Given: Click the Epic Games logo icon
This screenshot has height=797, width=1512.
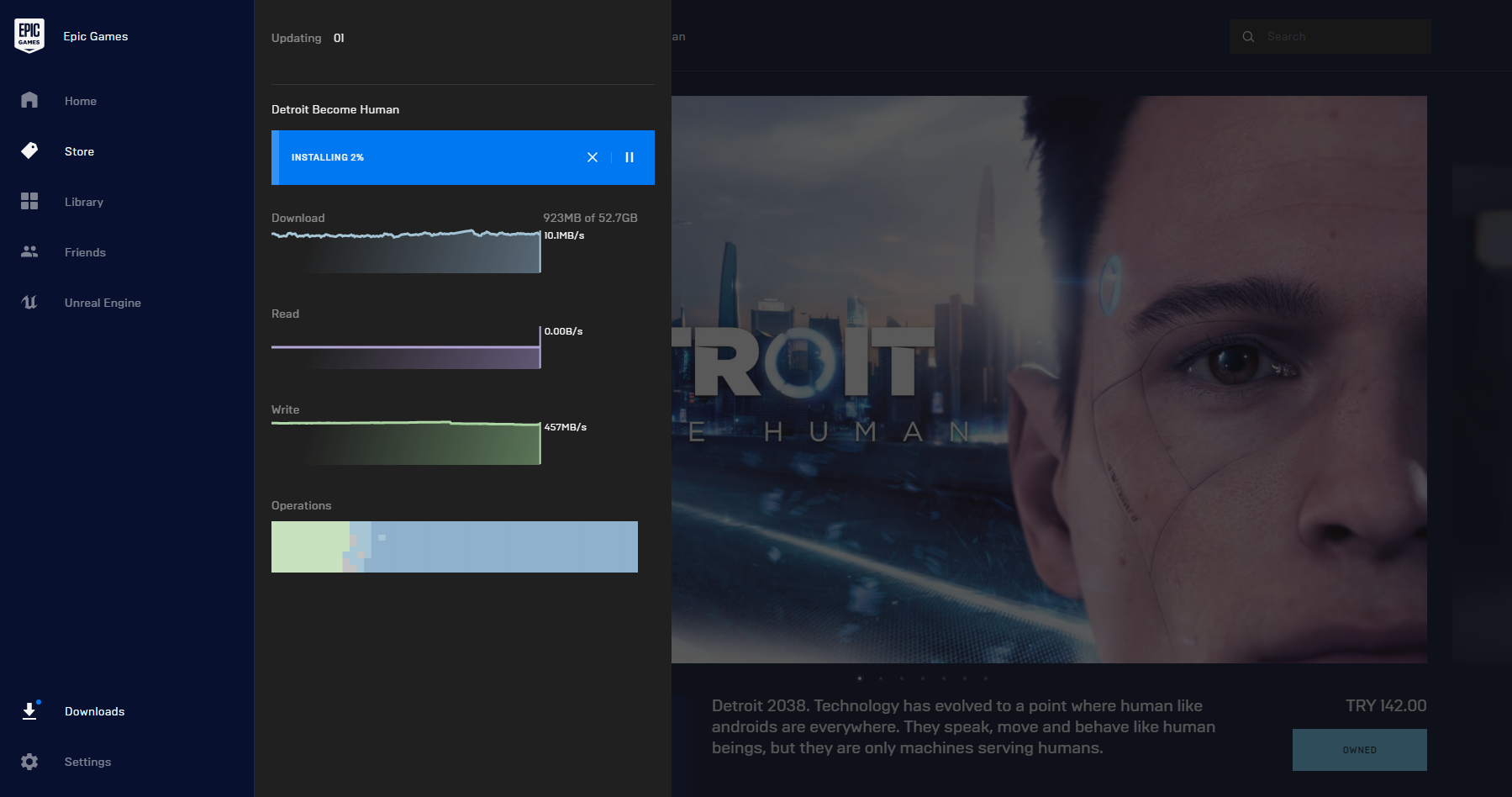Looking at the screenshot, I should pyautogui.click(x=29, y=35).
